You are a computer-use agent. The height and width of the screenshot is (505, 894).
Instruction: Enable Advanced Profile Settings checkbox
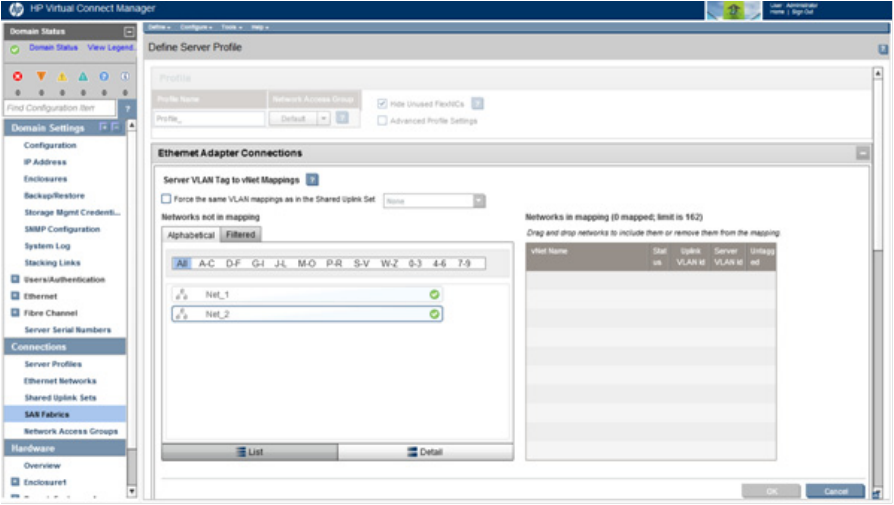pyautogui.click(x=382, y=120)
